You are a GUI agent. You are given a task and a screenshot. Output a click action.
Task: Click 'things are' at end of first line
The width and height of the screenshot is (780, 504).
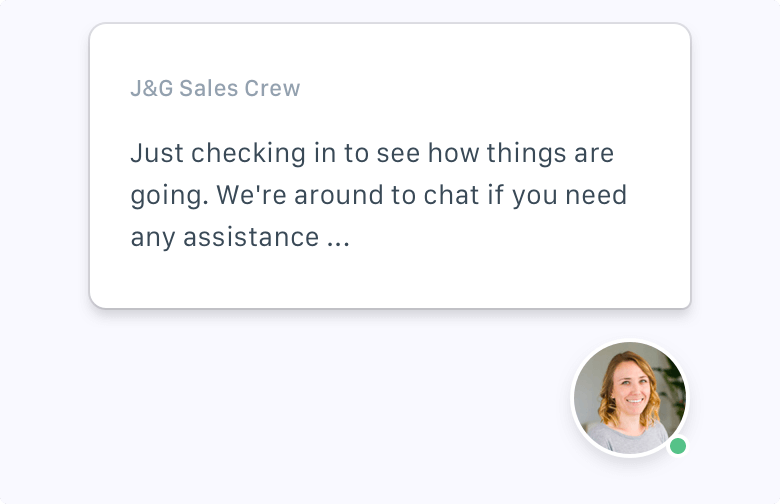(x=550, y=153)
